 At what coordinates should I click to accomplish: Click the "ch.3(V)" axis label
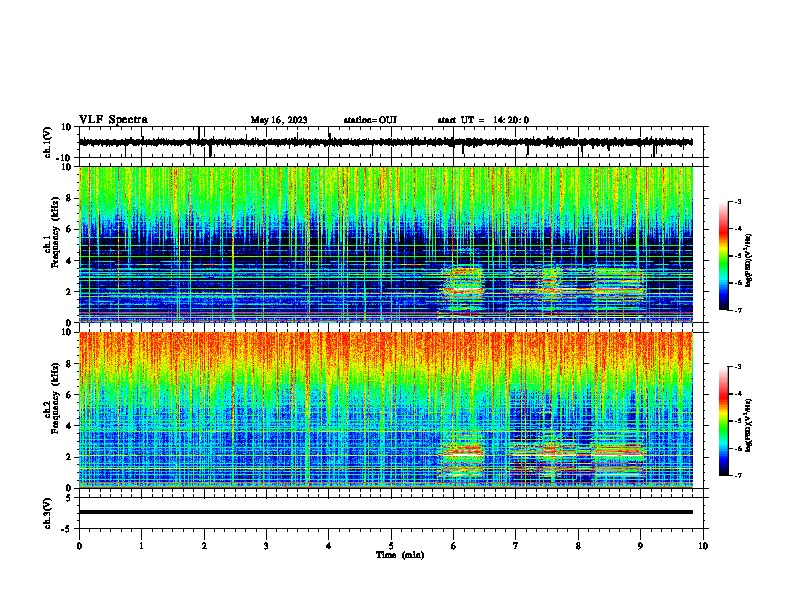tap(48, 513)
